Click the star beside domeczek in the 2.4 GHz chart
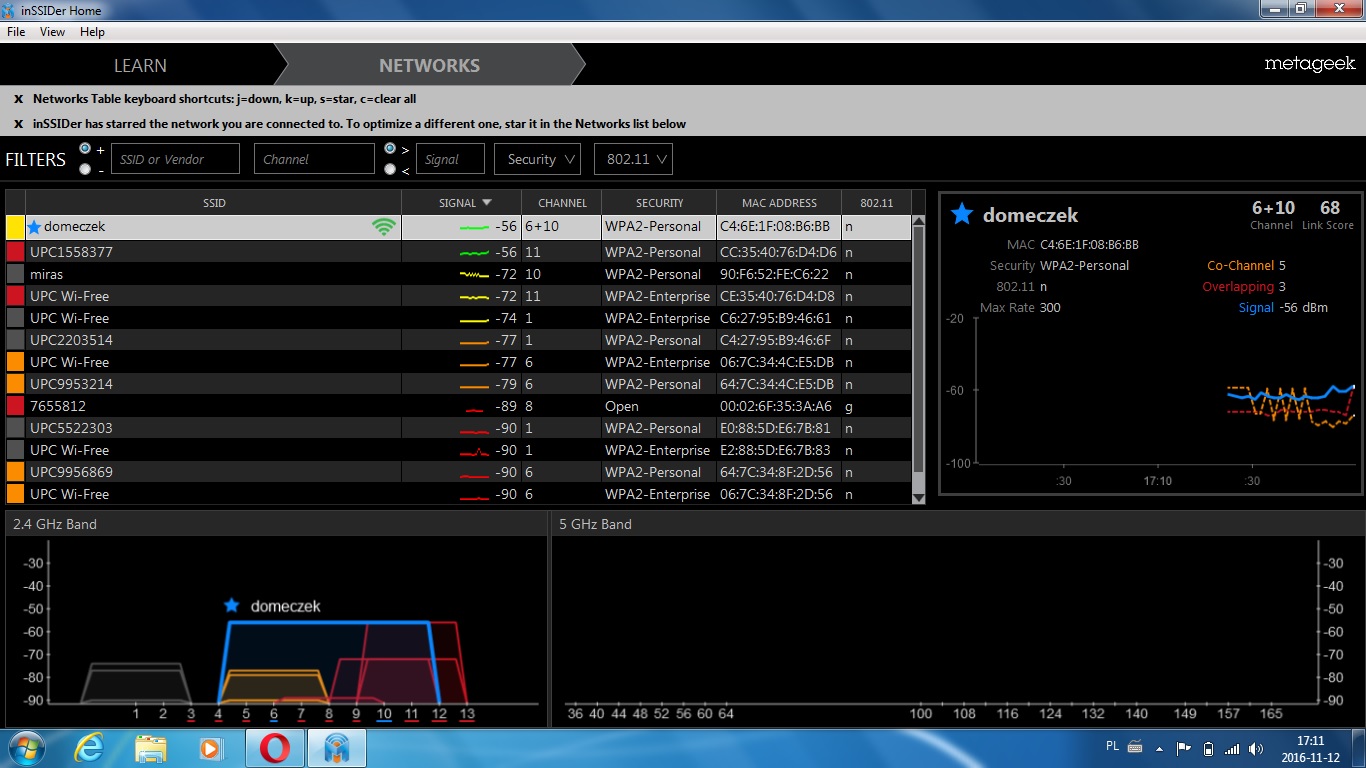The height and width of the screenshot is (768, 1366). (x=232, y=605)
